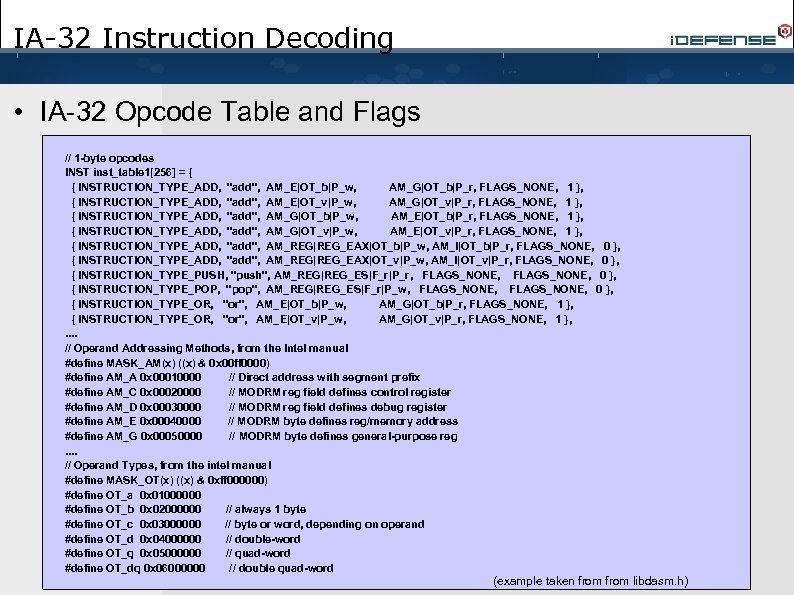Image resolution: width=794 pixels, height=595 pixels.
Task: Click the '#define OT_c 0x03000000' definition
Action: point(133,524)
